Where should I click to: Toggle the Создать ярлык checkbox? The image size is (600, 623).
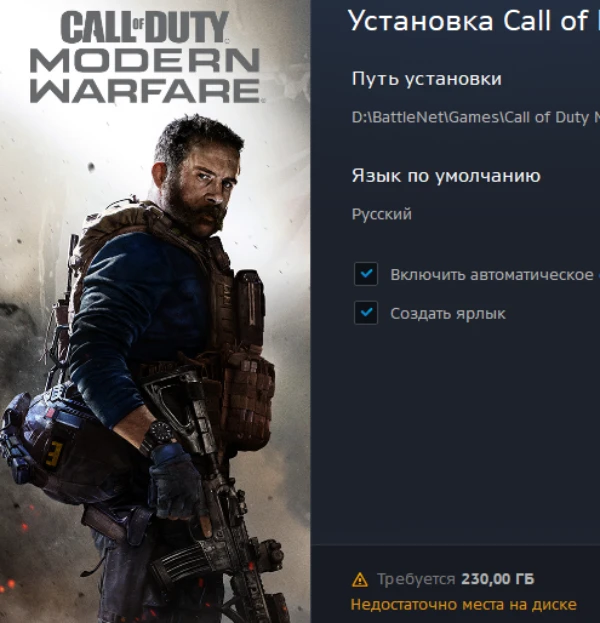366,313
